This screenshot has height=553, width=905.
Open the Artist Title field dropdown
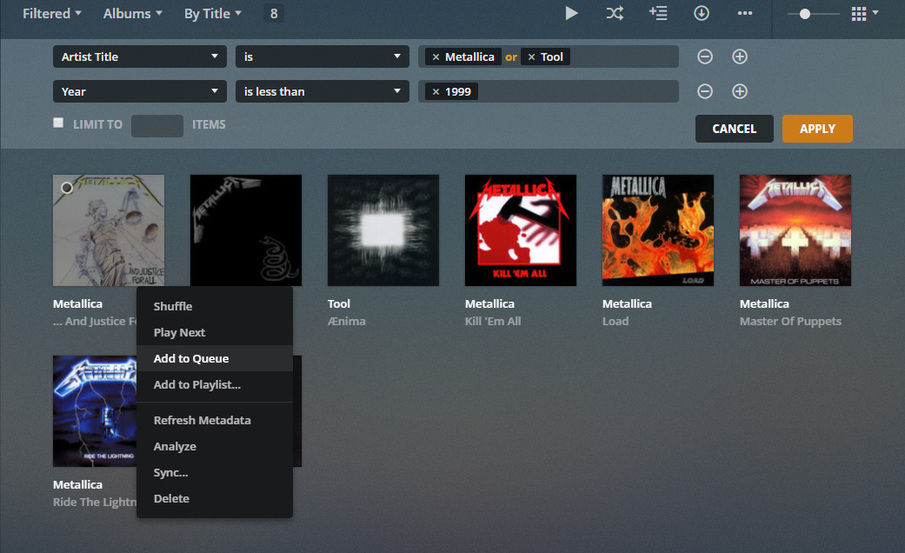(x=140, y=57)
